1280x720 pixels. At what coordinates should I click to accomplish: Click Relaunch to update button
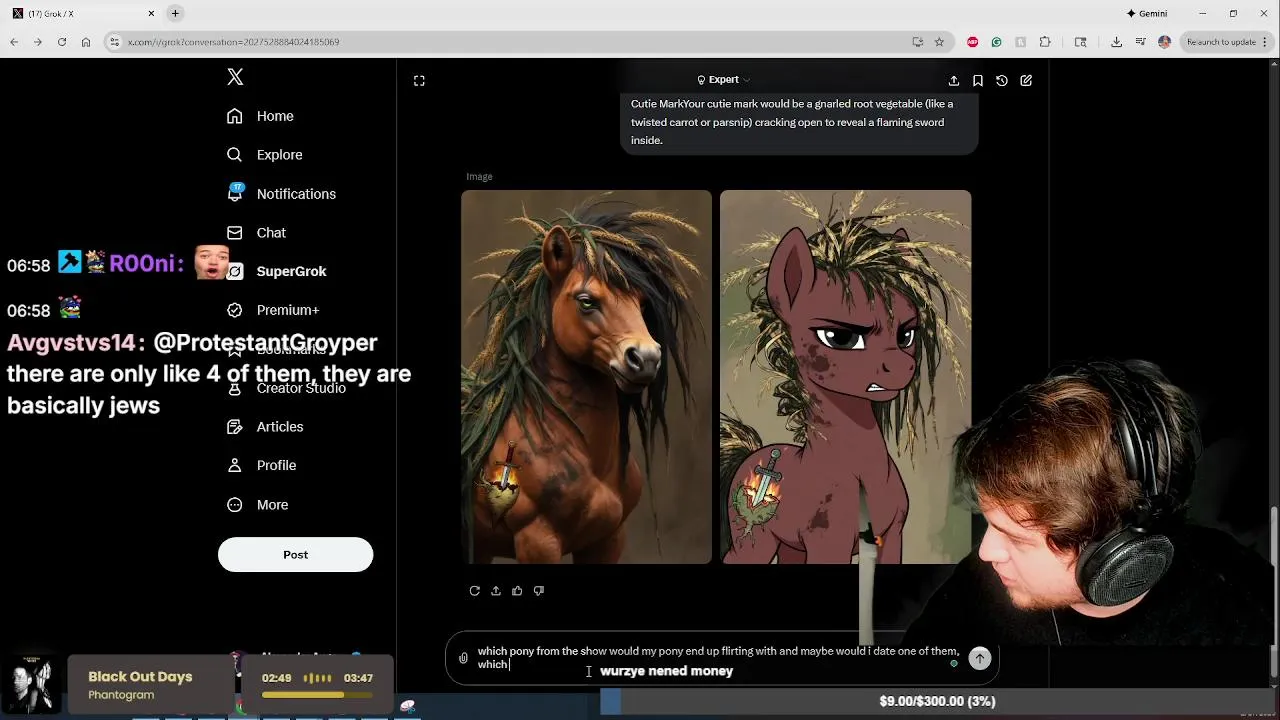coord(1221,42)
